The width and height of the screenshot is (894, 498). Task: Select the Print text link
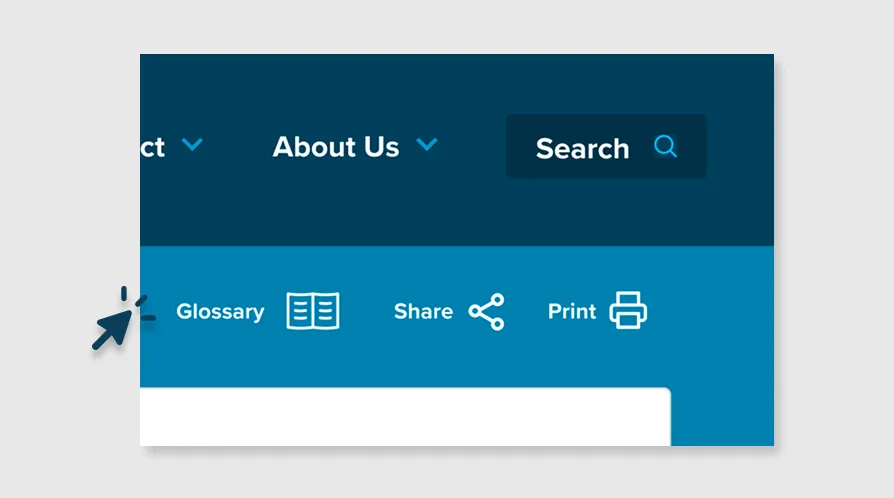pos(571,311)
